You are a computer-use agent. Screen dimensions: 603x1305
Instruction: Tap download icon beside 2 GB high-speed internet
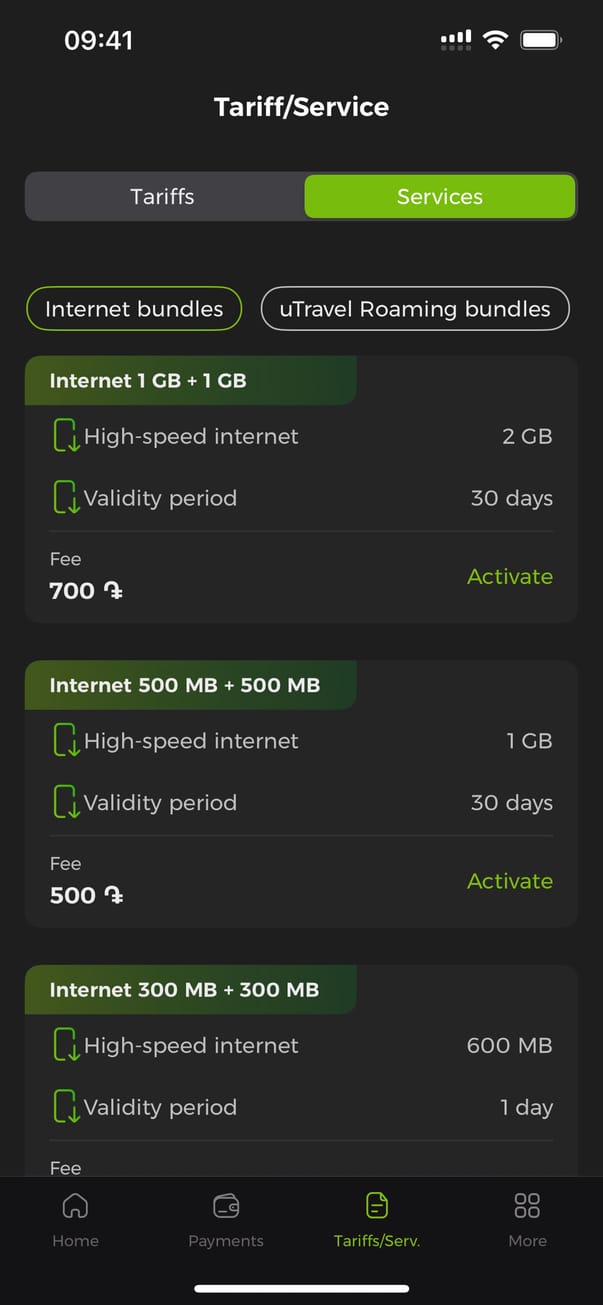pos(66,436)
